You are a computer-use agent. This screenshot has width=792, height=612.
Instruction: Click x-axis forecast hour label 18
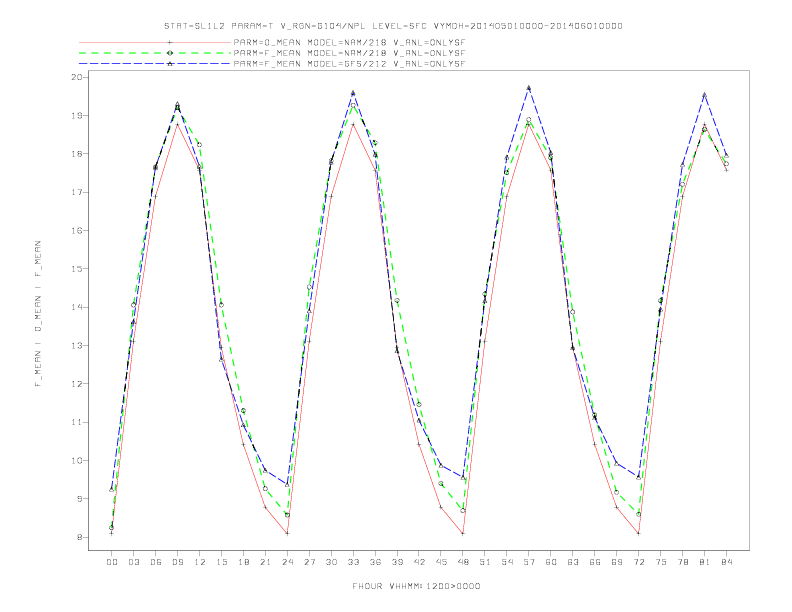point(243,562)
